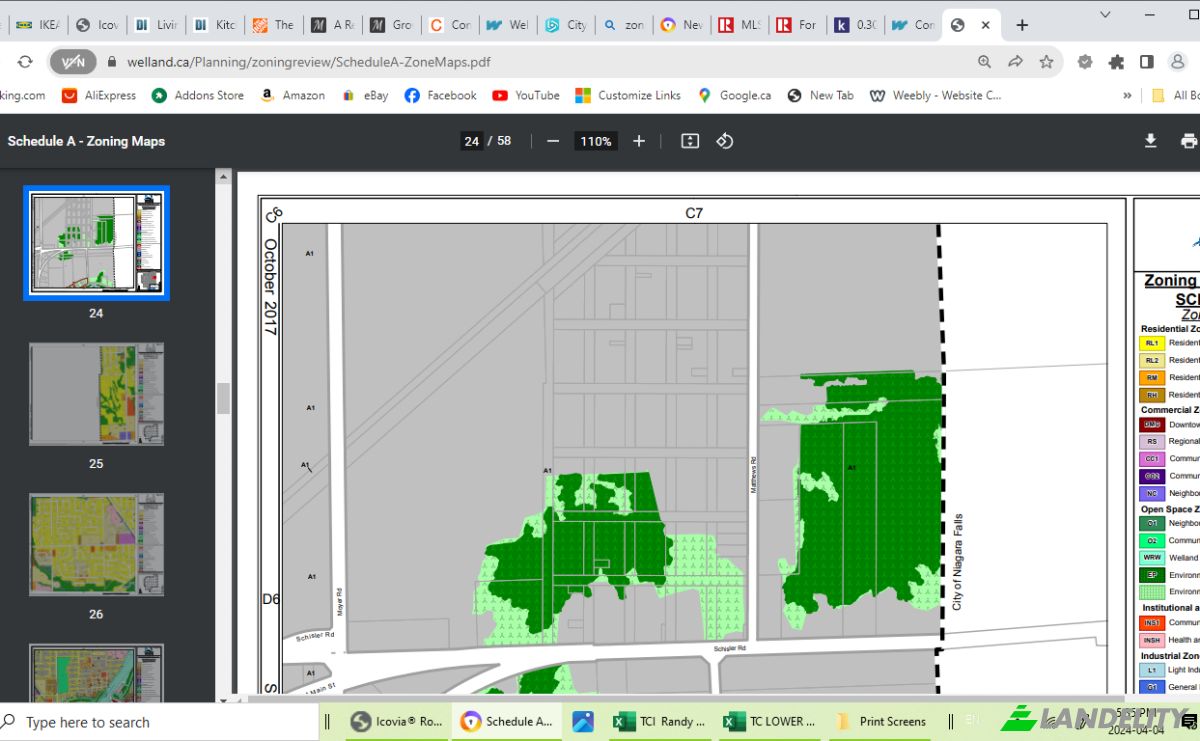The width and height of the screenshot is (1200, 741).
Task: Open the New Tab bookmark
Action: tap(820, 96)
